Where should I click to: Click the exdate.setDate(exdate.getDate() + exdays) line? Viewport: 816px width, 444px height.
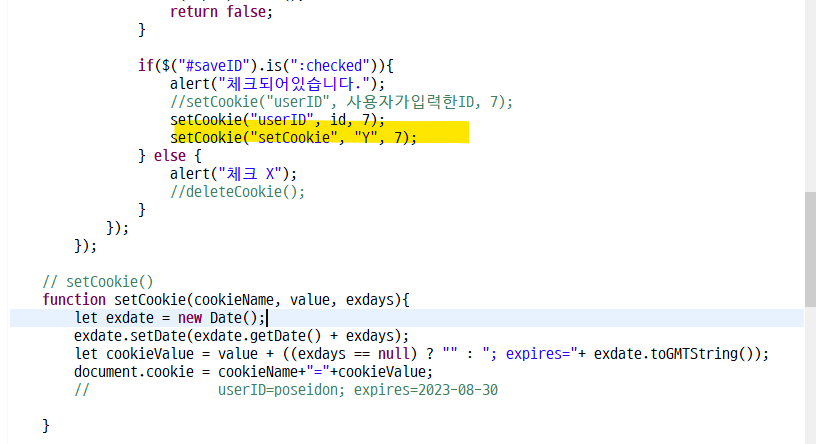(x=241, y=336)
